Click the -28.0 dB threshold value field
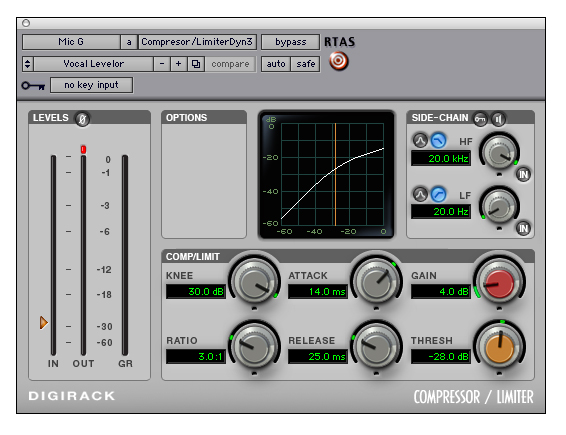Screen dimensions: 566x435 point(441,356)
